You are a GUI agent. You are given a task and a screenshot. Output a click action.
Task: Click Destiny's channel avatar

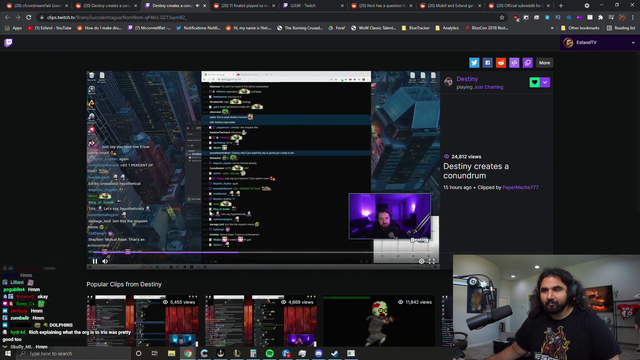[448, 82]
